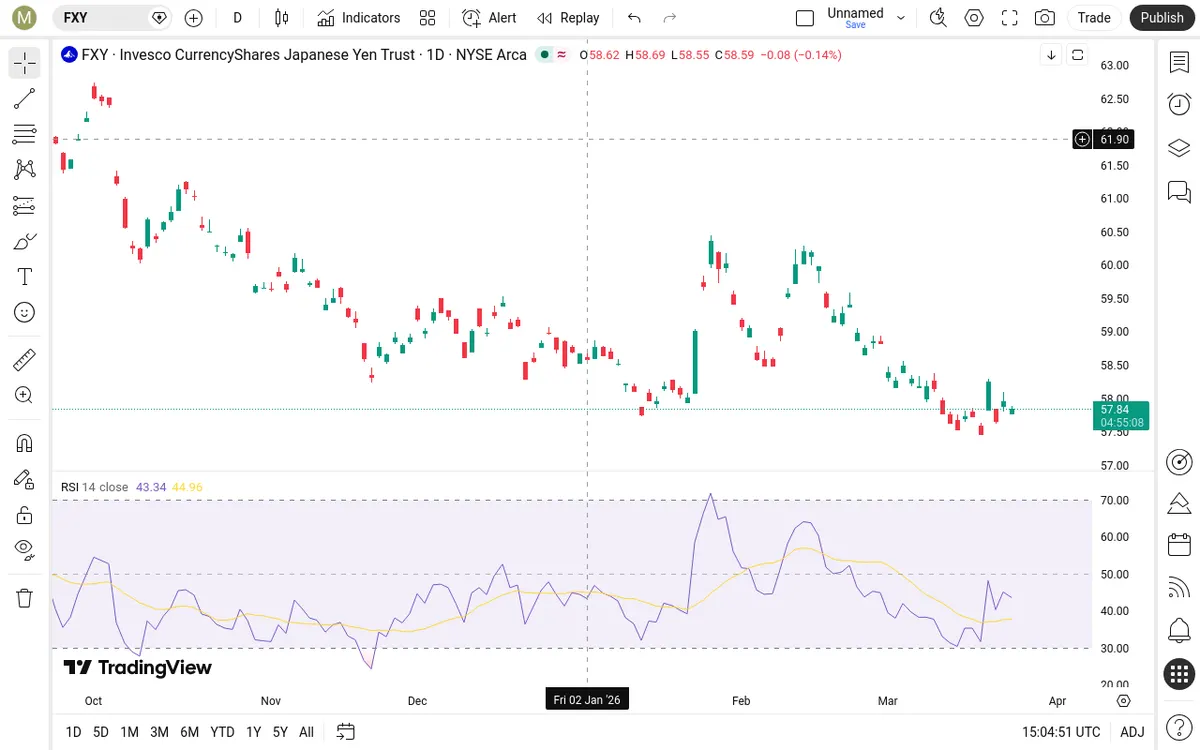This screenshot has width=1200, height=750.
Task: Take a chart snapshot with camera
Action: click(x=1045, y=17)
